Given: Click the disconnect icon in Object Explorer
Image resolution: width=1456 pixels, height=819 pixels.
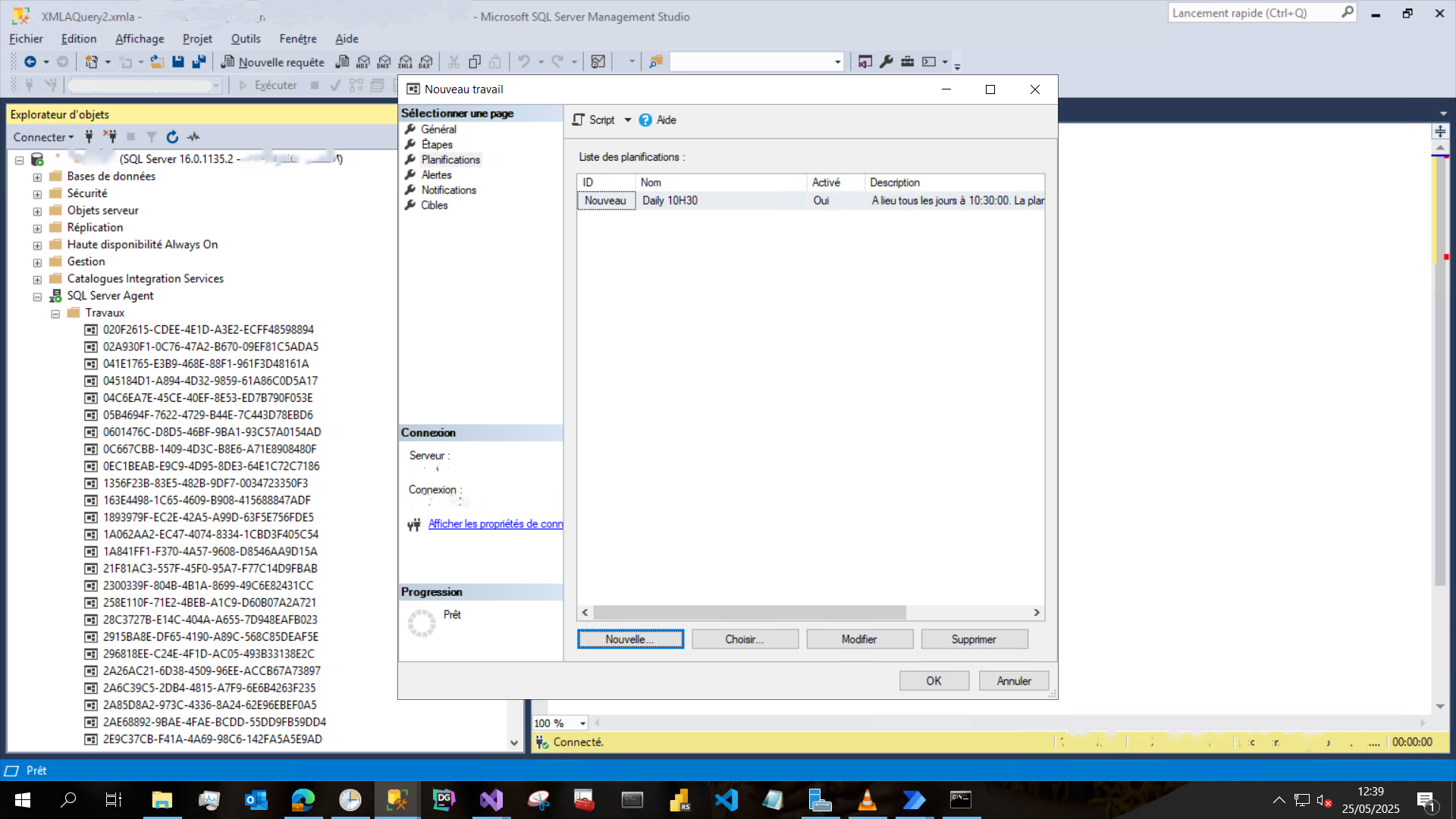Looking at the screenshot, I should (111, 136).
